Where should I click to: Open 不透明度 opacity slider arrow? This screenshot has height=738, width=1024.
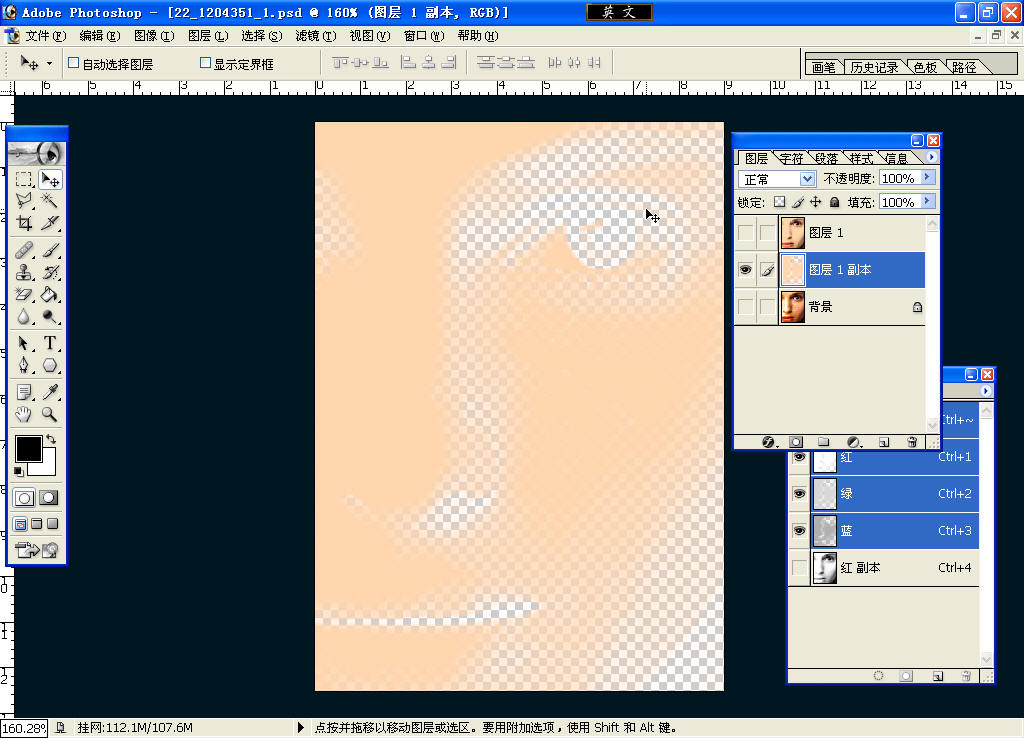click(927, 178)
